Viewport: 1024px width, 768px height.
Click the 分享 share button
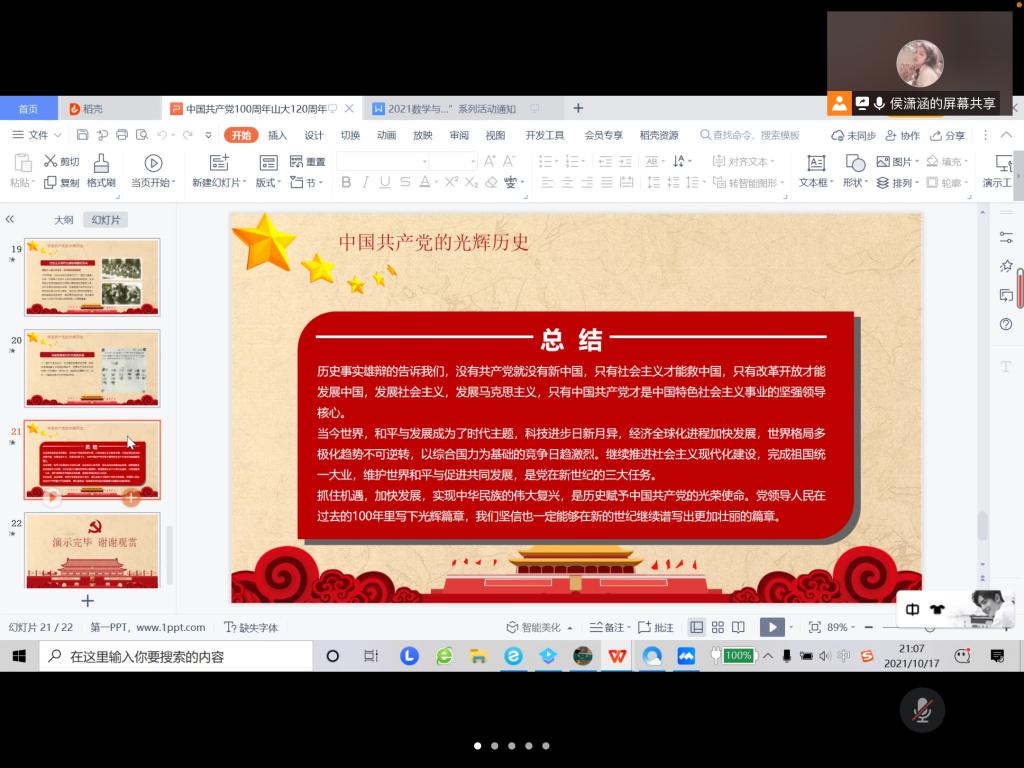click(x=948, y=135)
